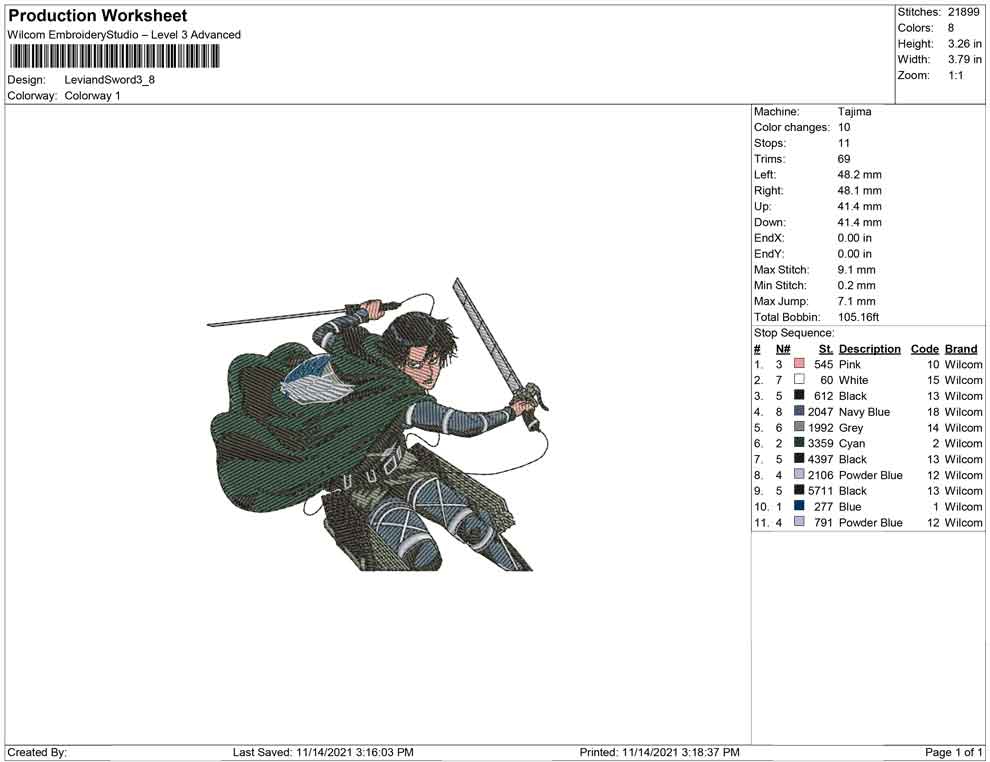Select the Stitches value 21899

coord(963,12)
